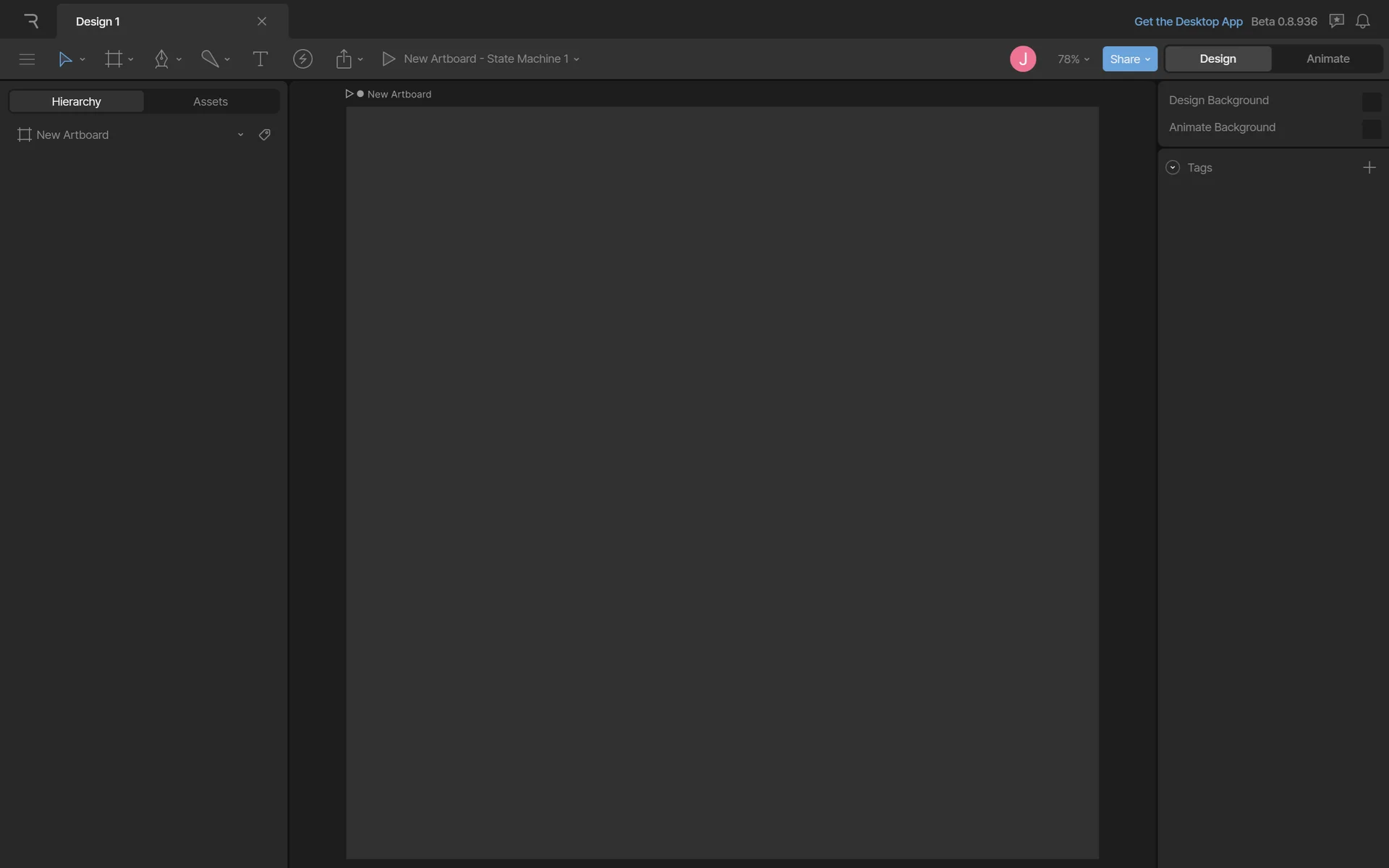Viewport: 1389px width, 868px height.
Task: Open the Design Background color swatch
Action: pos(1371,102)
